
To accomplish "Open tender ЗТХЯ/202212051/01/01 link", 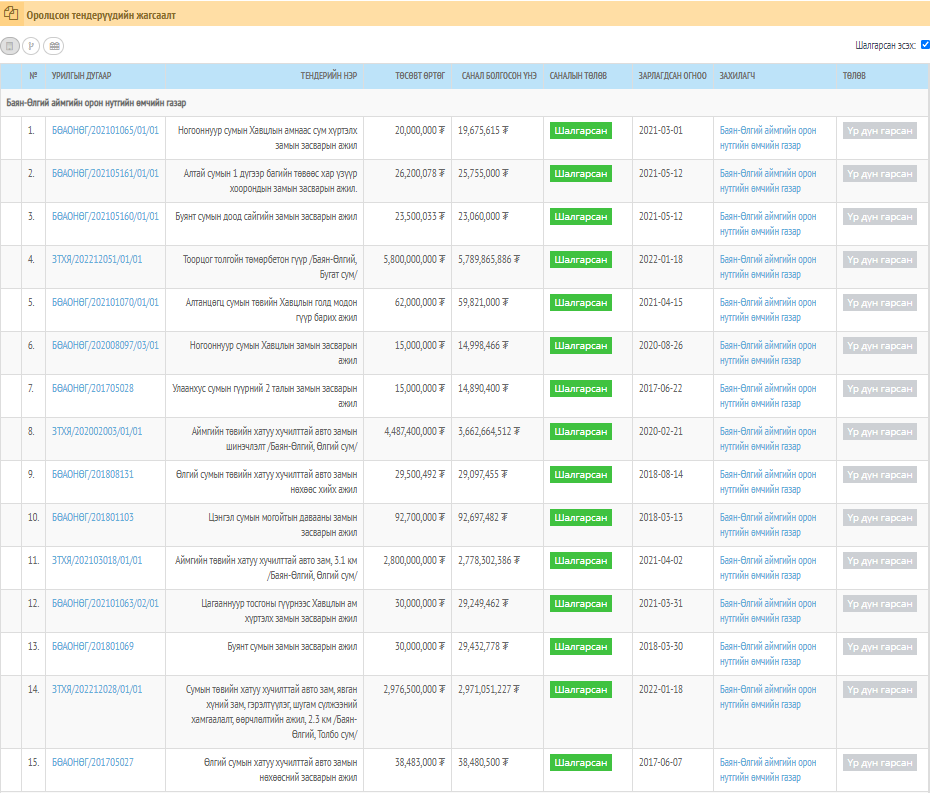I will (97, 259).
